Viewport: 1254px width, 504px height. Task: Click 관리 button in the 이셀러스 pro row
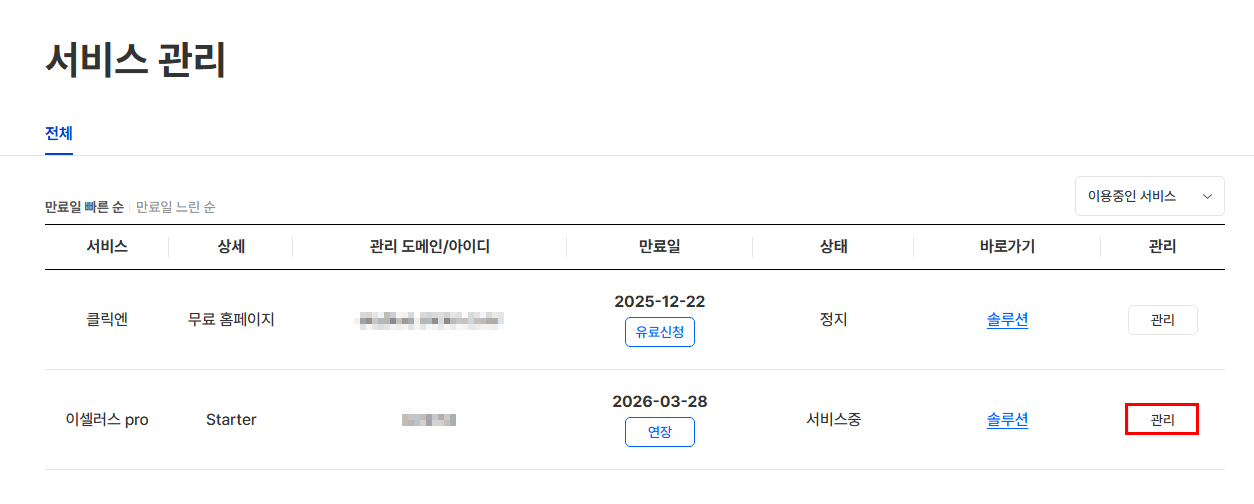point(1162,420)
